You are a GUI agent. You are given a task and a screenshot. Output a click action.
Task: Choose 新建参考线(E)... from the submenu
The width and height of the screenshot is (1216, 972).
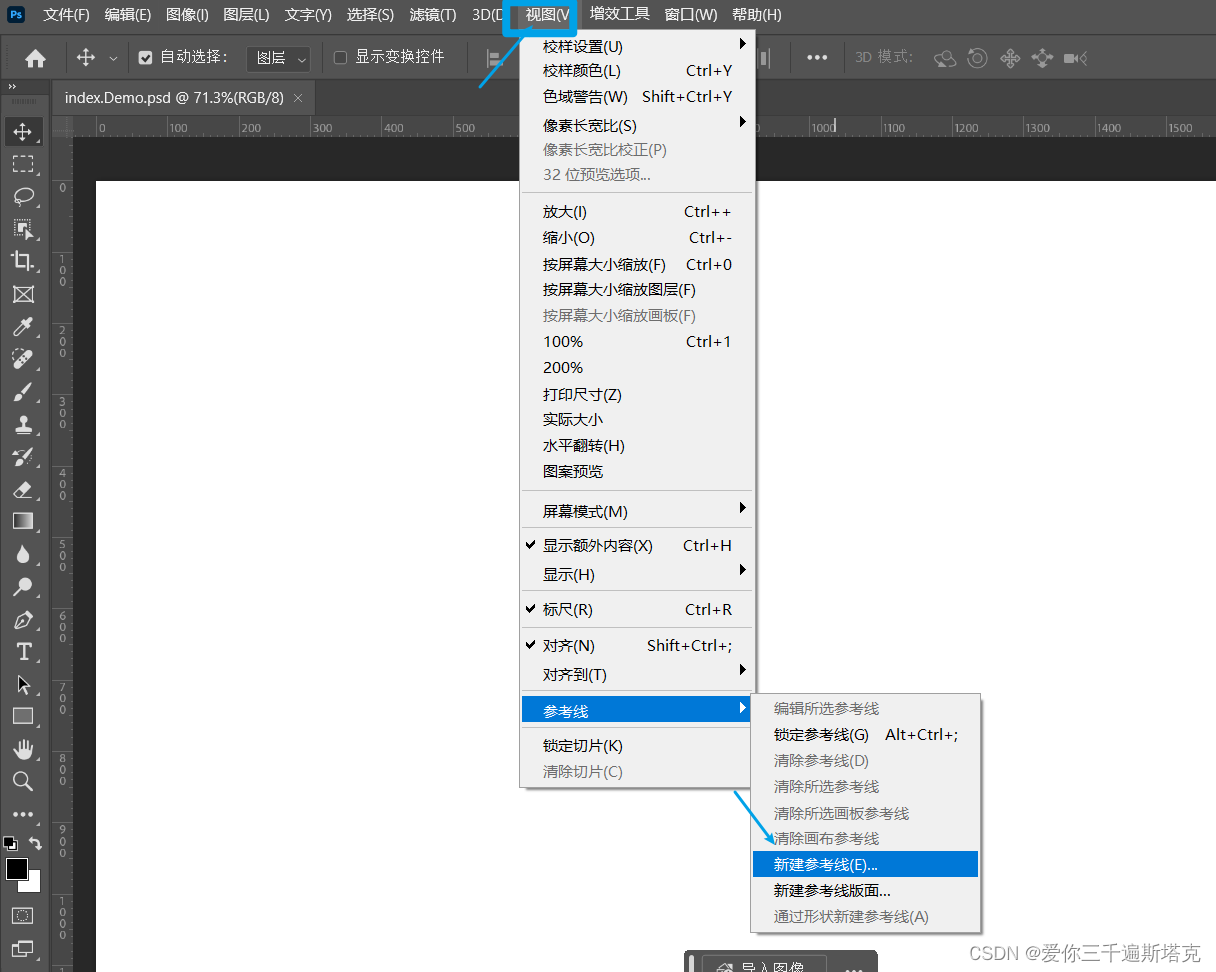click(865, 865)
